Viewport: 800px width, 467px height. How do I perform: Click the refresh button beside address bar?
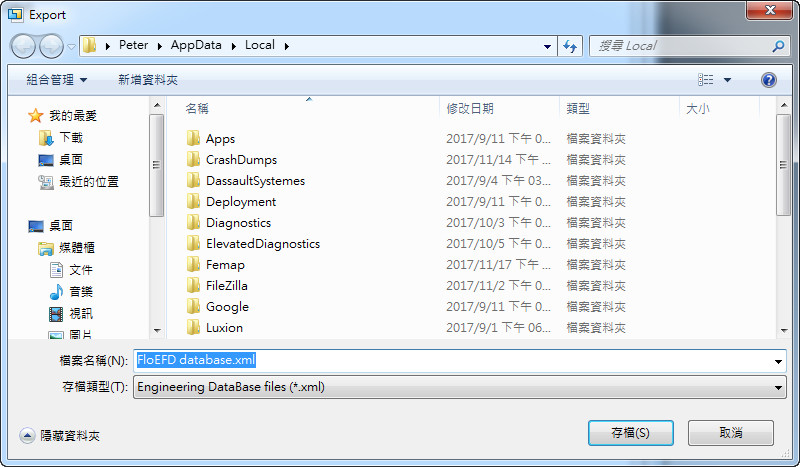(x=571, y=46)
